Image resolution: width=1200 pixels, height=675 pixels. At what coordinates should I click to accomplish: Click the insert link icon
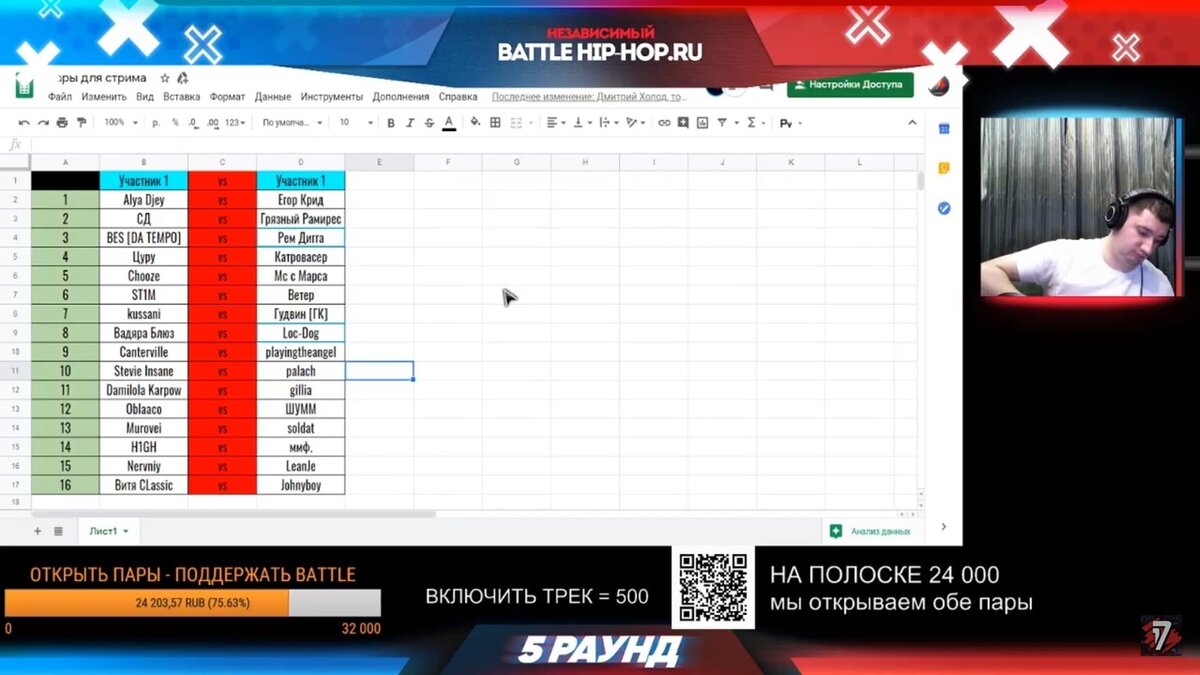(664, 123)
